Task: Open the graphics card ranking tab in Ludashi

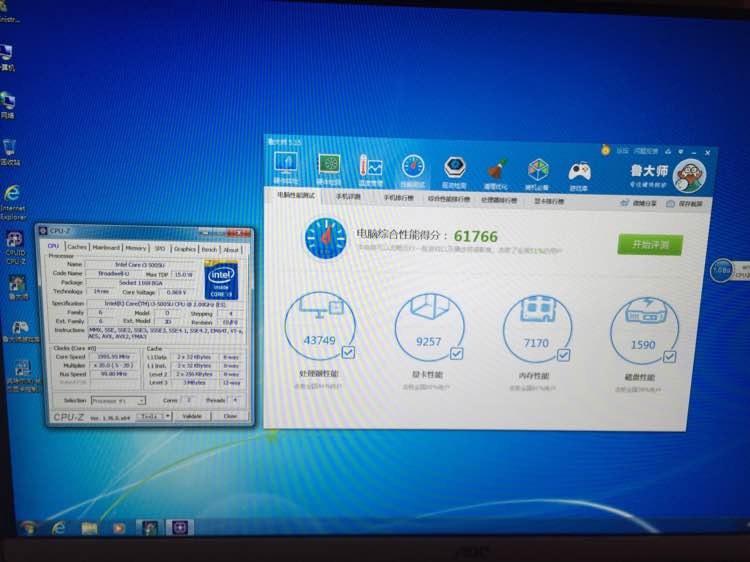Action: pos(549,201)
